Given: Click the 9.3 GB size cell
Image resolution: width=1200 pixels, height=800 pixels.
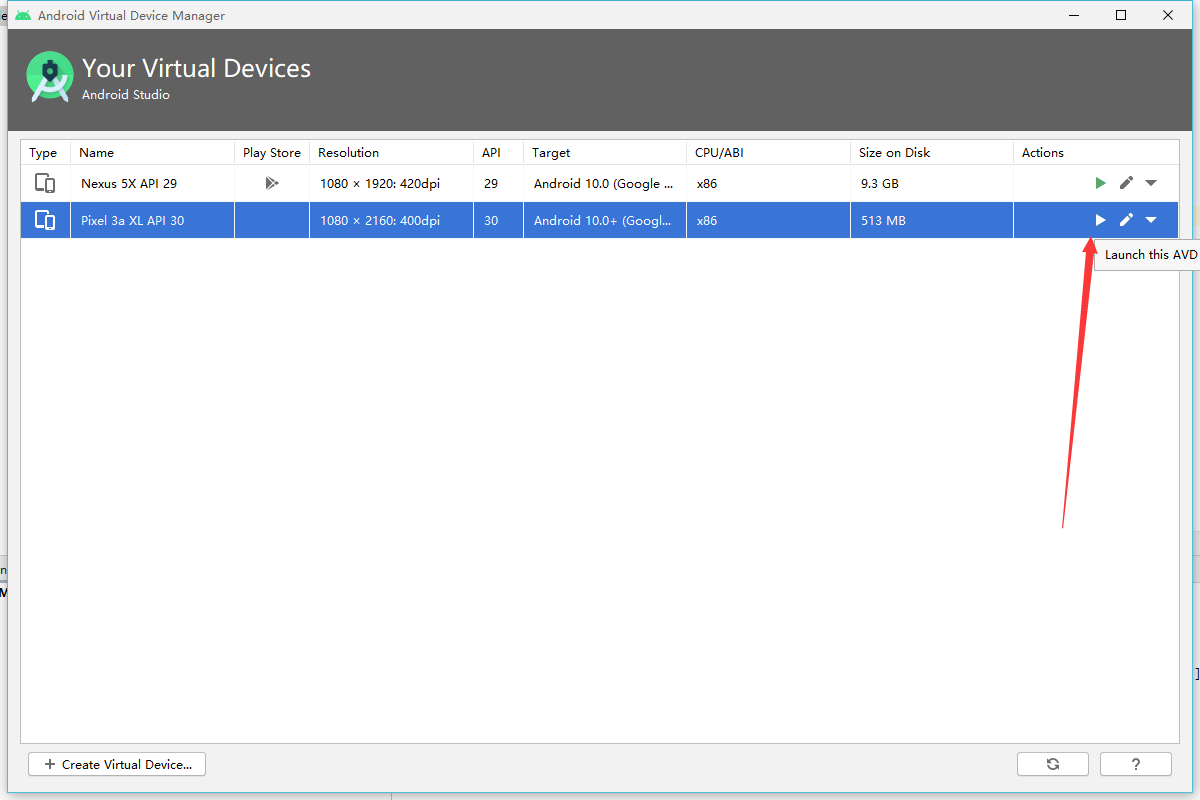Looking at the screenshot, I should point(932,184).
